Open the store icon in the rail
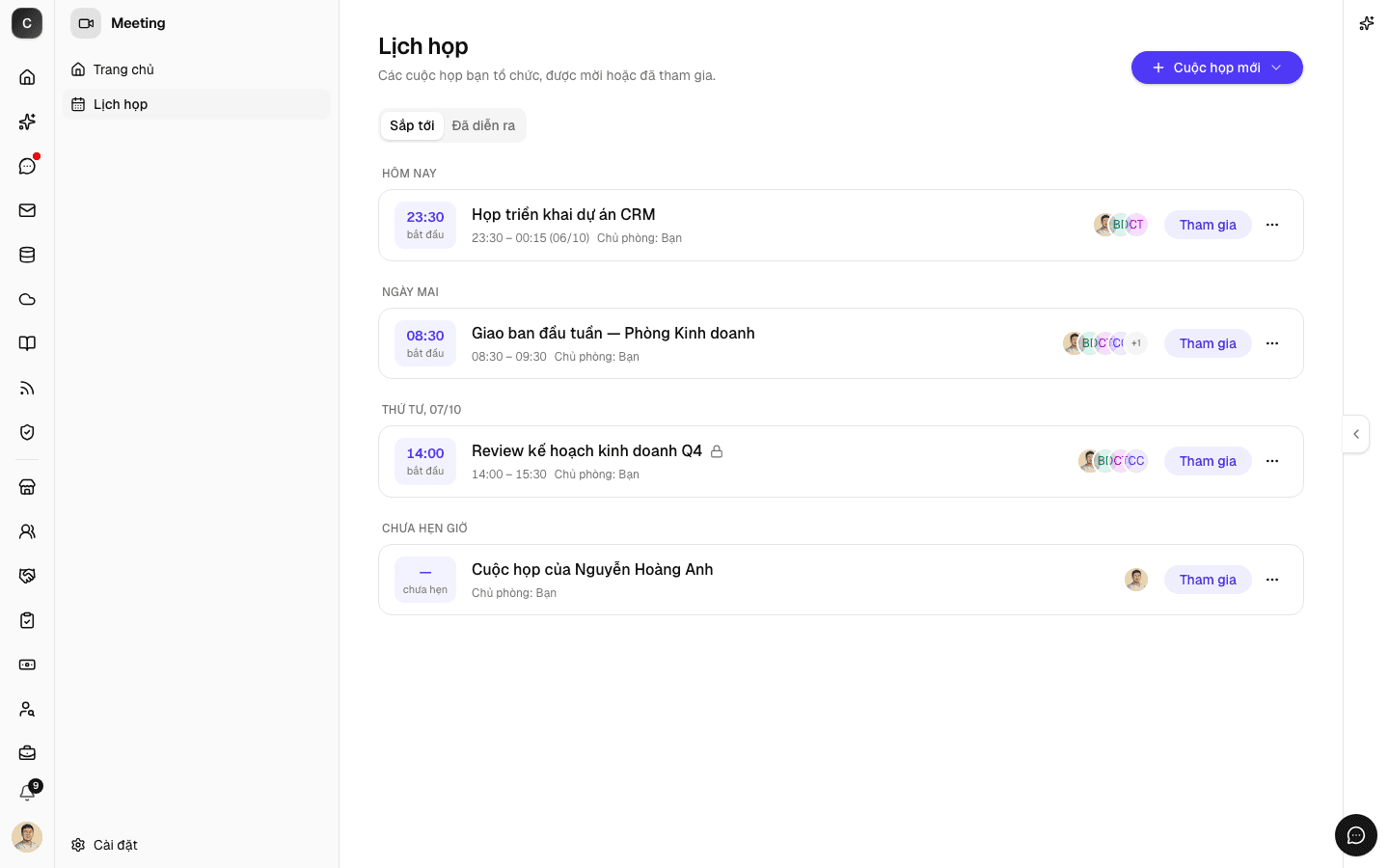This screenshot has width=1389, height=868. click(27, 487)
